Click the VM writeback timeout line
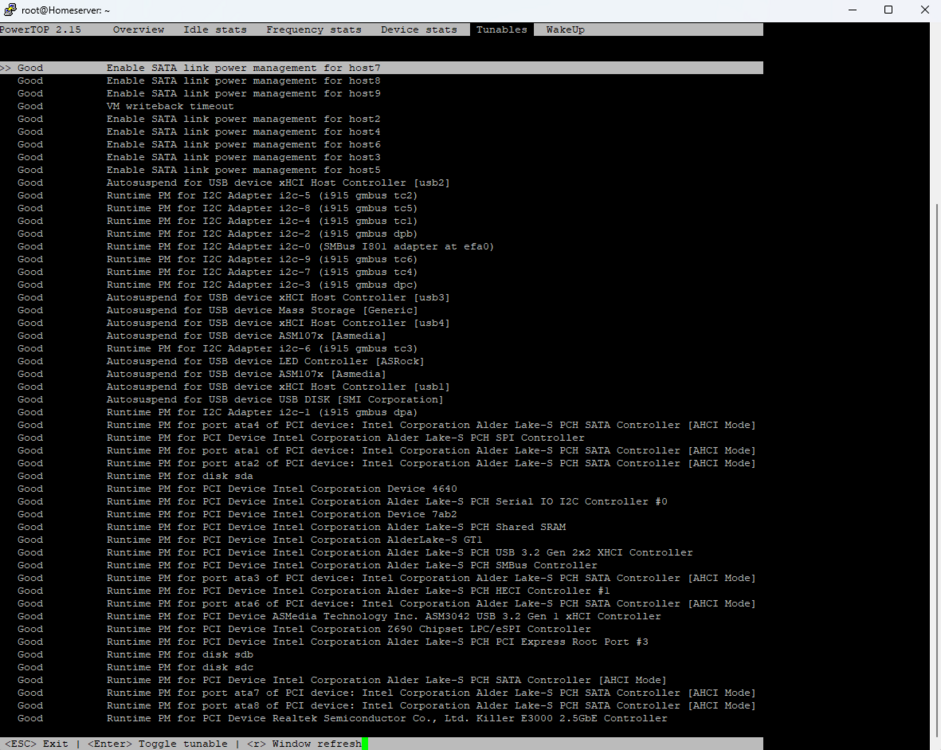Screen dimensions: 941x750 pos(125,106)
